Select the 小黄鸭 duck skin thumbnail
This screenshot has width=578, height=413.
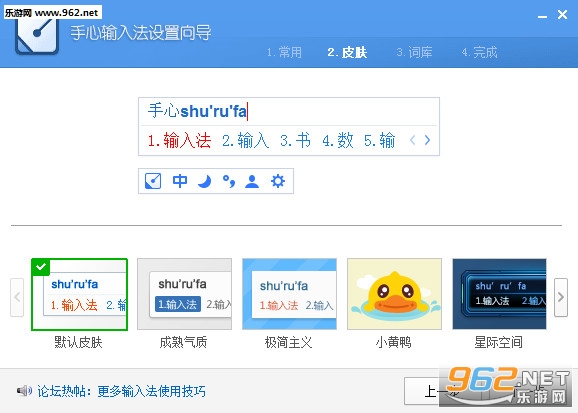pyautogui.click(x=394, y=294)
